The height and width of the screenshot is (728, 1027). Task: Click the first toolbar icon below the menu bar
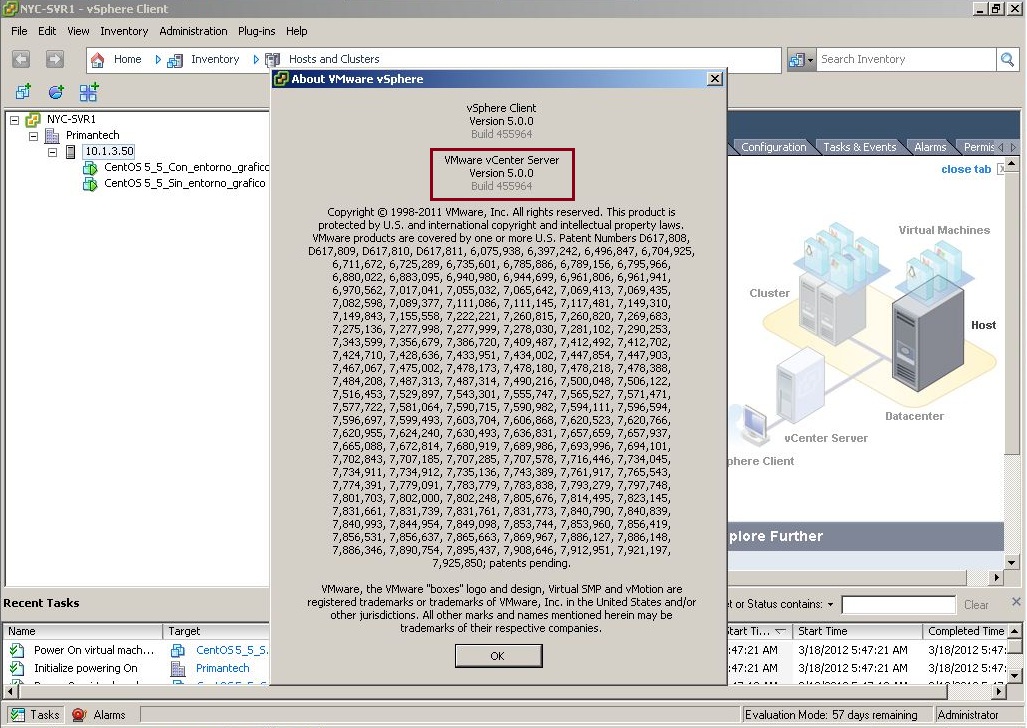(23, 91)
